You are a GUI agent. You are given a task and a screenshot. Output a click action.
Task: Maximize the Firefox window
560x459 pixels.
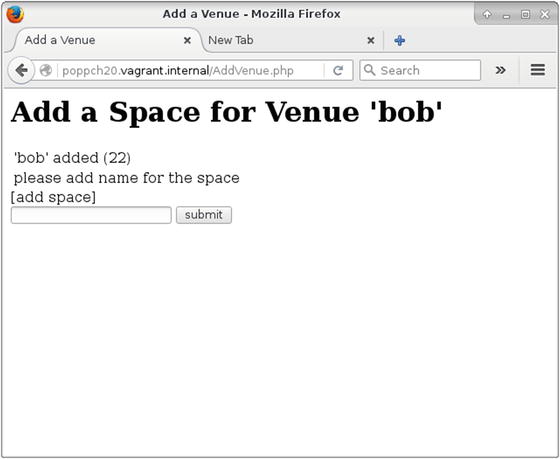click(x=525, y=14)
